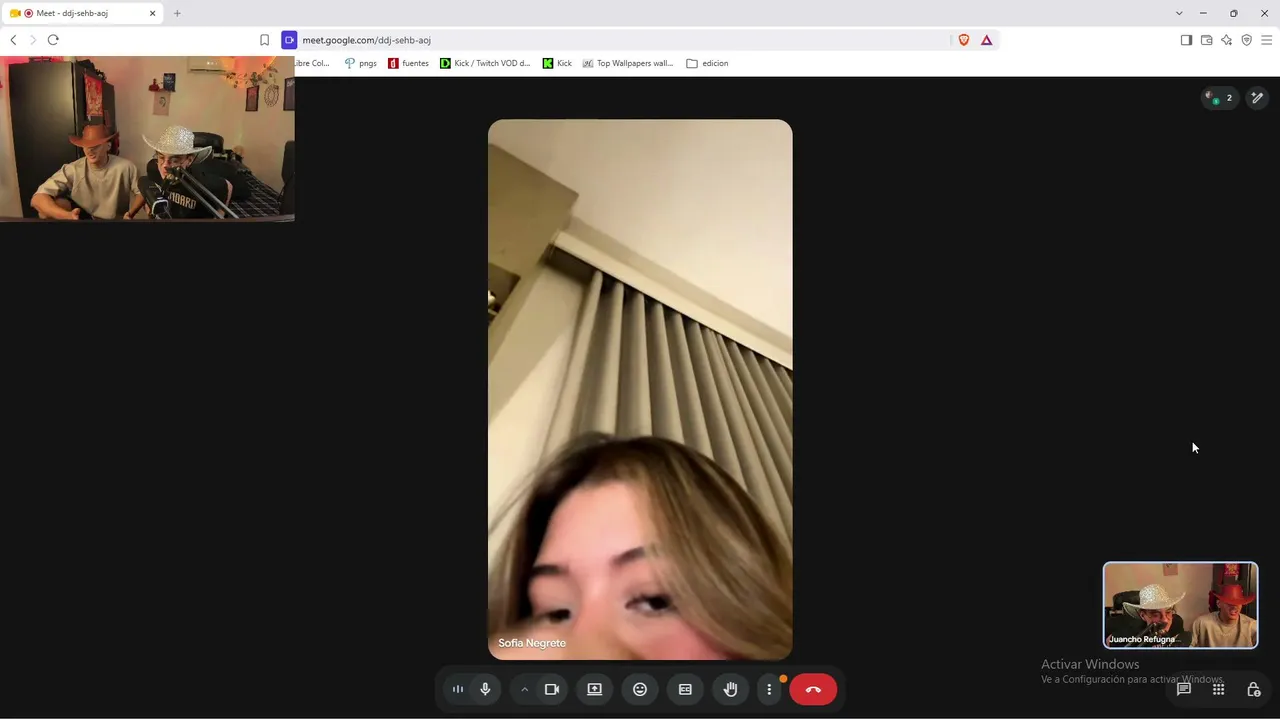Viewport: 1280px width, 720px height.
Task: Select Sofia Negrete's video tile
Action: point(640,389)
